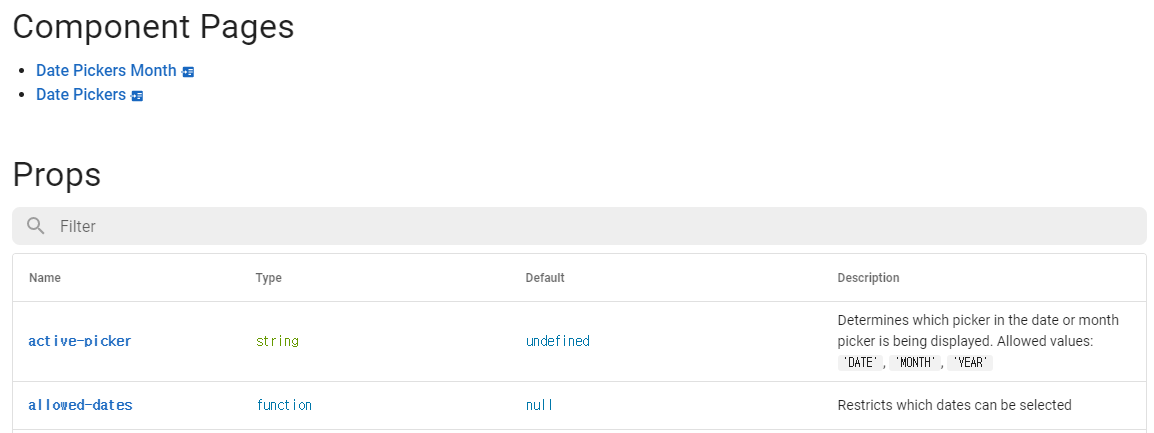This screenshot has width=1154, height=433.
Task: Click the 'MONTH' allowed value chip
Action: click(x=915, y=363)
